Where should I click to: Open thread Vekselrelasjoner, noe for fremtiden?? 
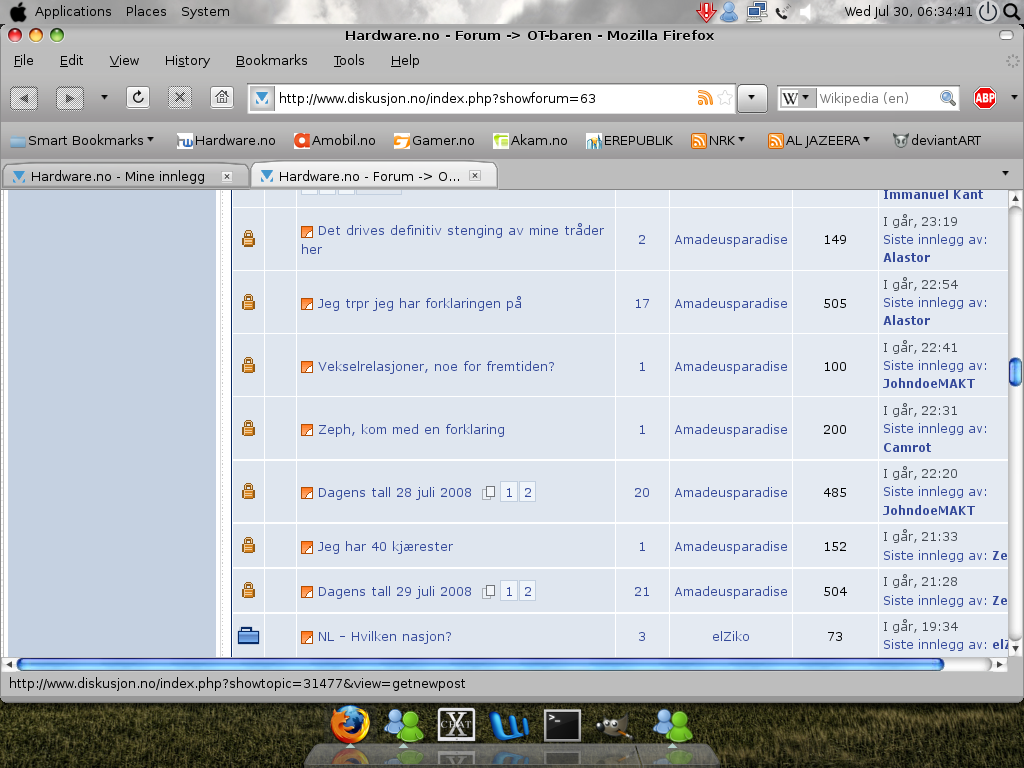click(436, 366)
